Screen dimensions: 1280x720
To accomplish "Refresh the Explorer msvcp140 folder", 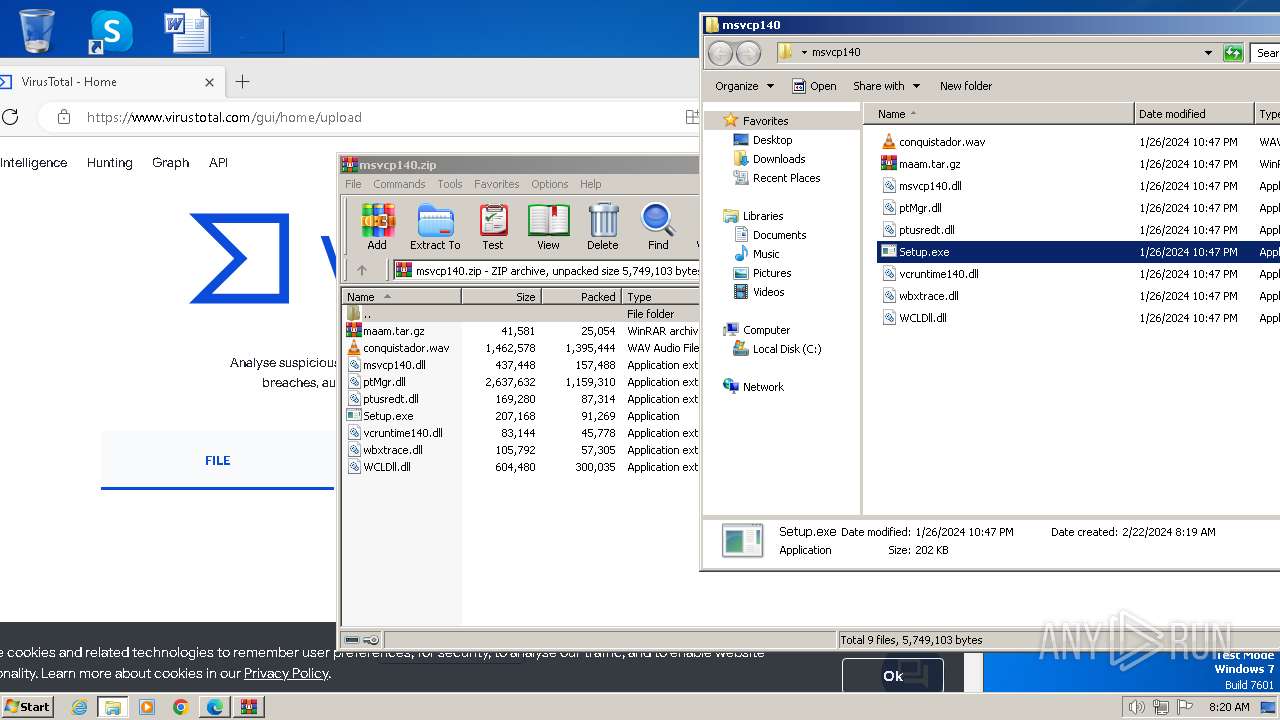I will (x=1233, y=52).
